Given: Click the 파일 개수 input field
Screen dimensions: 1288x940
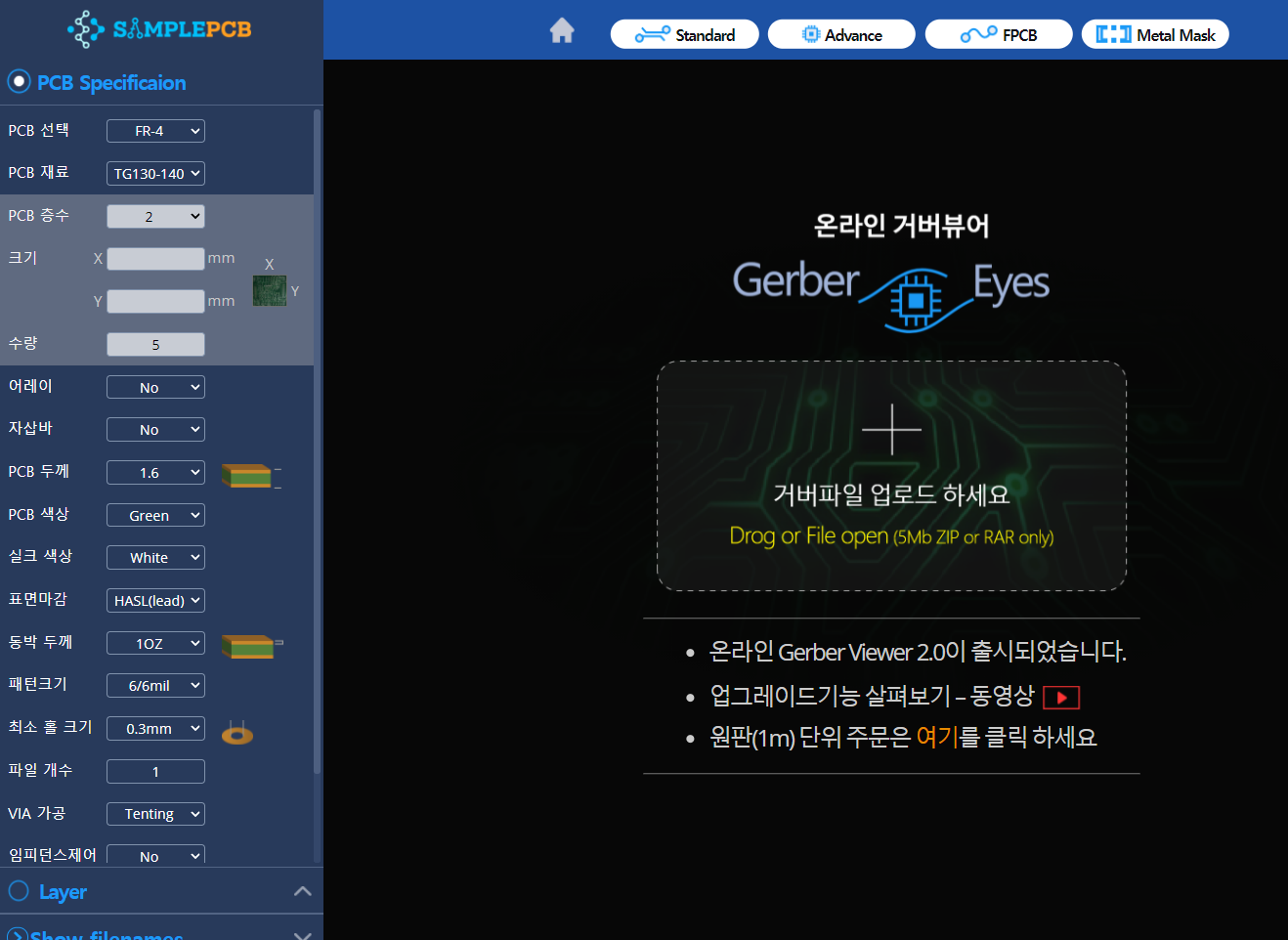Looking at the screenshot, I should 155,772.
